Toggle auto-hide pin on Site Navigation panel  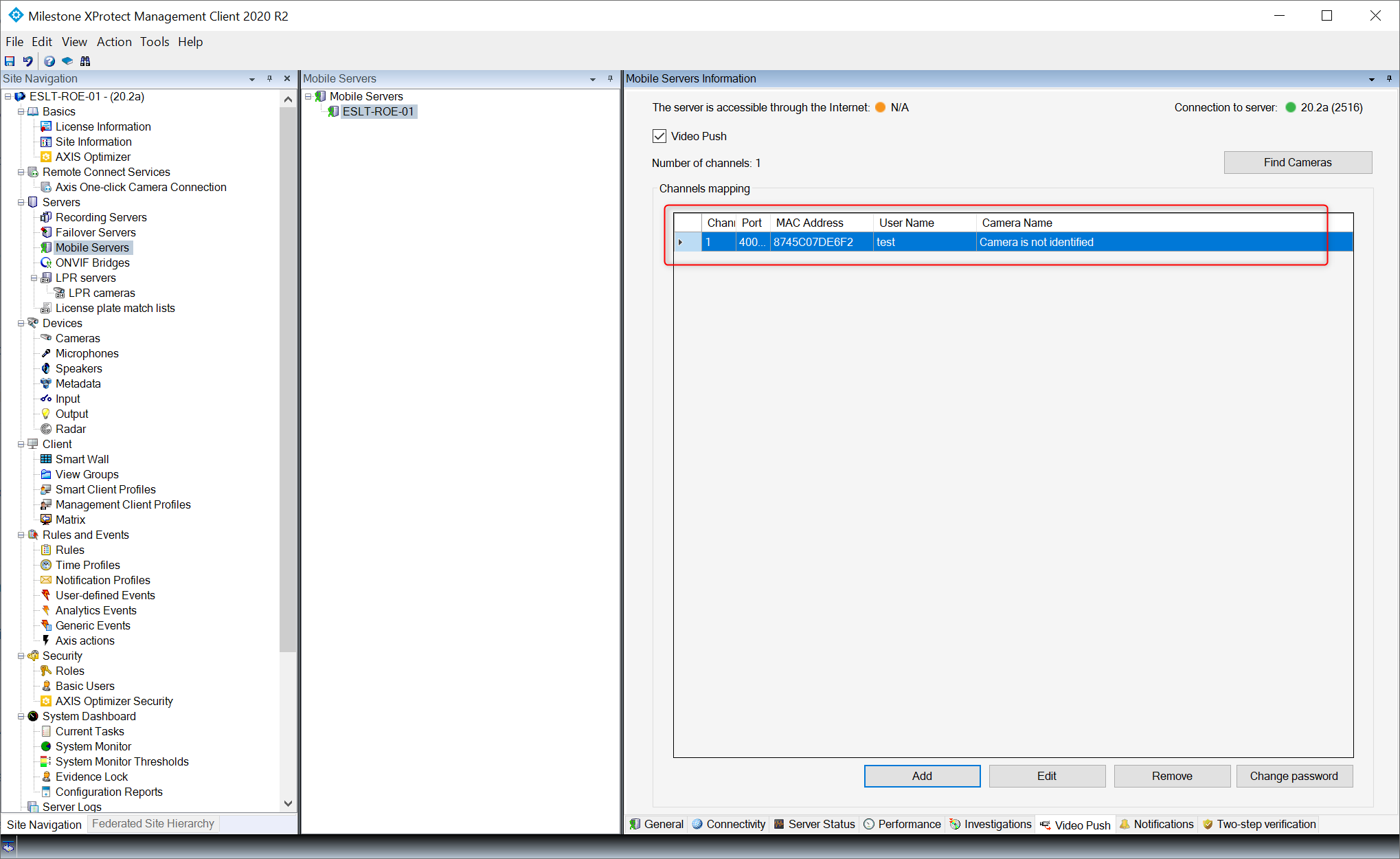[269, 78]
